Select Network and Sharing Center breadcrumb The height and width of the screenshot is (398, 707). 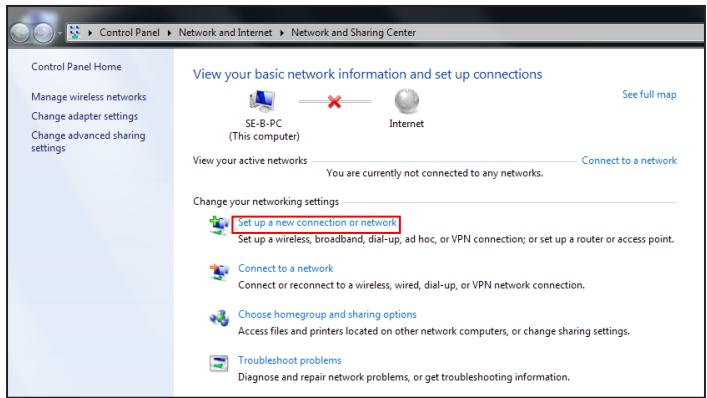[x=354, y=32]
